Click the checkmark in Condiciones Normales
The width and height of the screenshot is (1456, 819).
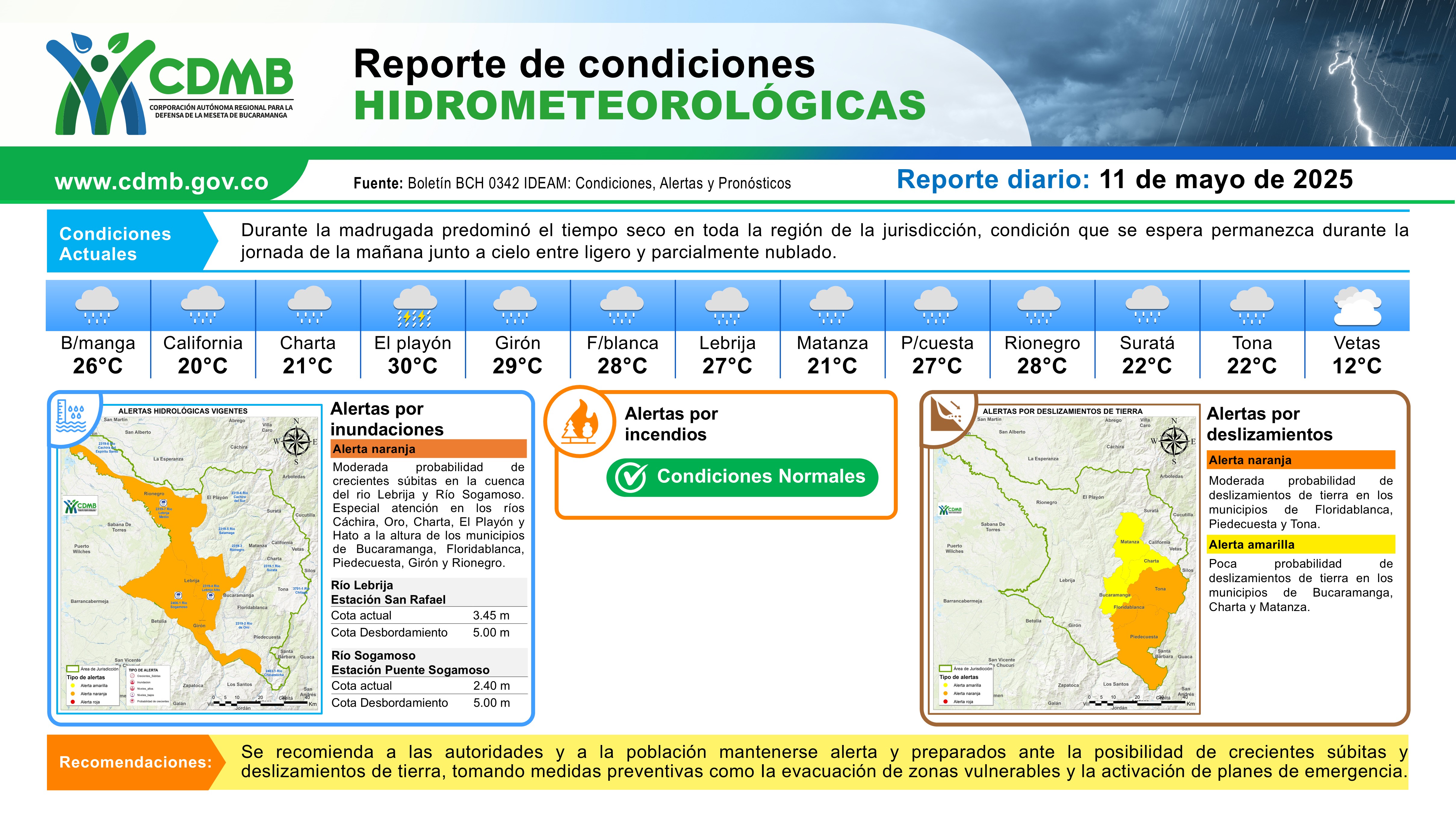(x=631, y=478)
